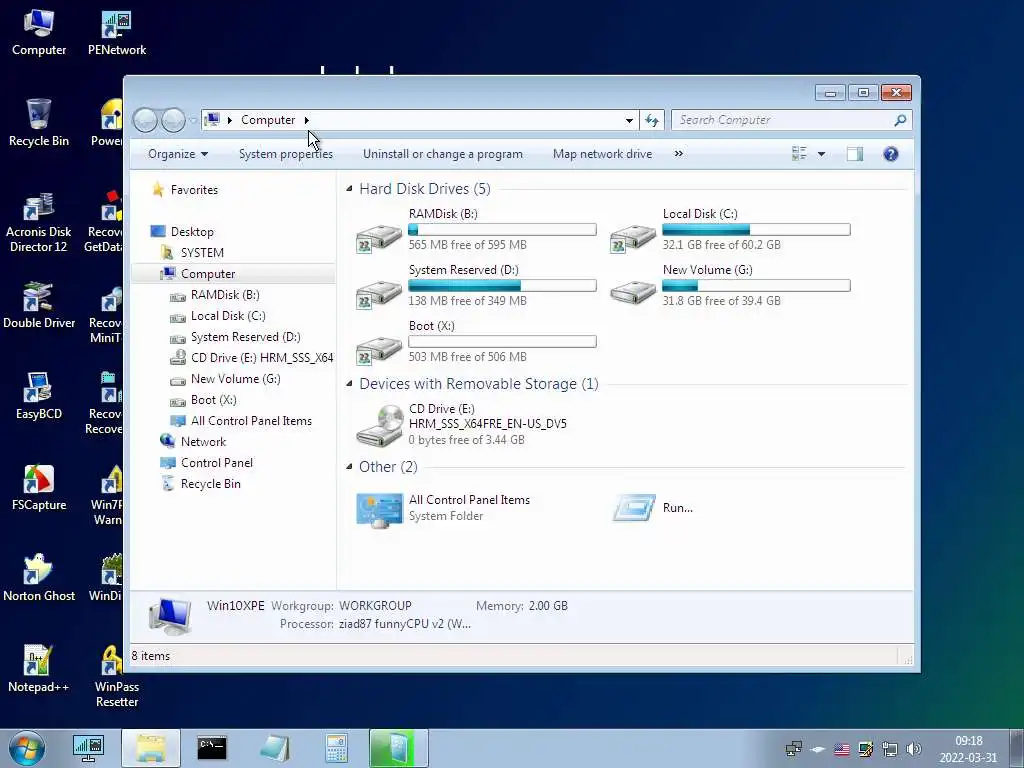Go forward with the navigation arrow
The height and width of the screenshot is (768, 1024).
coord(173,120)
